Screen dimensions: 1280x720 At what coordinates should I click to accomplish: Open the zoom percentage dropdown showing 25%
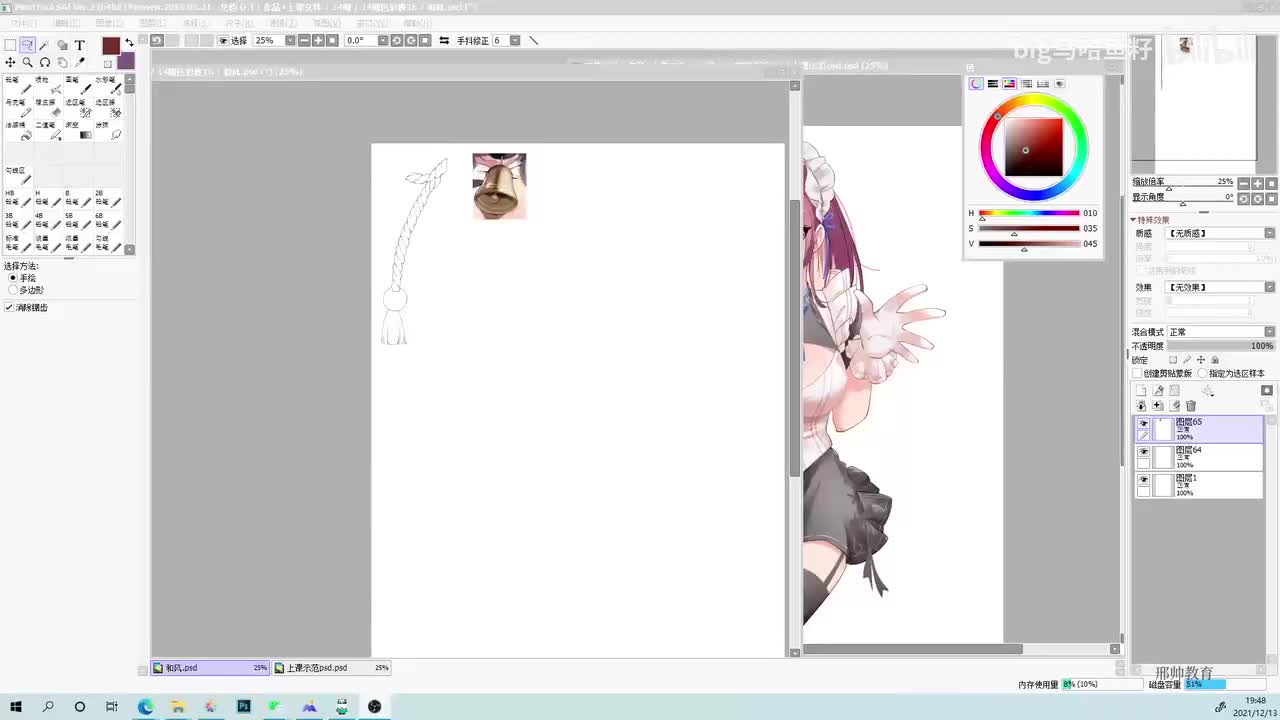pyautogui.click(x=290, y=41)
